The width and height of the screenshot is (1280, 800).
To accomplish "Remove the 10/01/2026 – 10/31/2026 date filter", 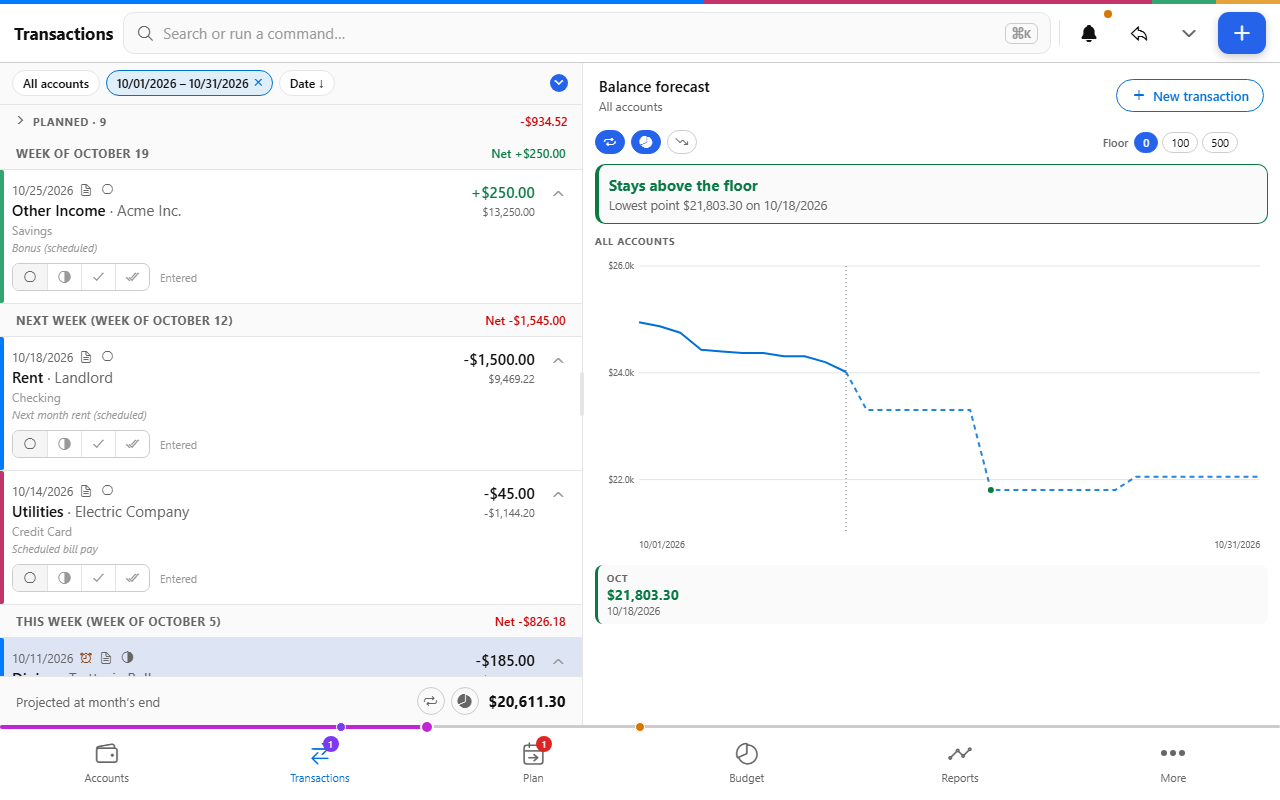I will click(x=258, y=83).
